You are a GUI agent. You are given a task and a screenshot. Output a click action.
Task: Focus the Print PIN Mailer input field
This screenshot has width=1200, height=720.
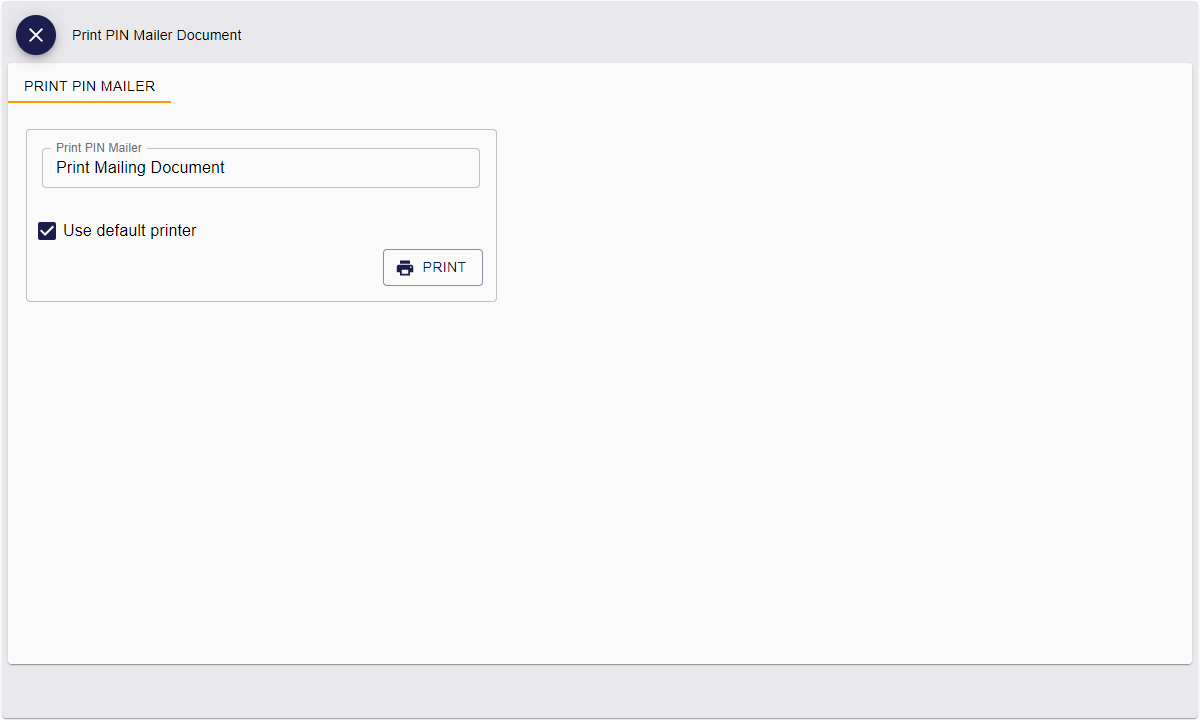(x=261, y=168)
